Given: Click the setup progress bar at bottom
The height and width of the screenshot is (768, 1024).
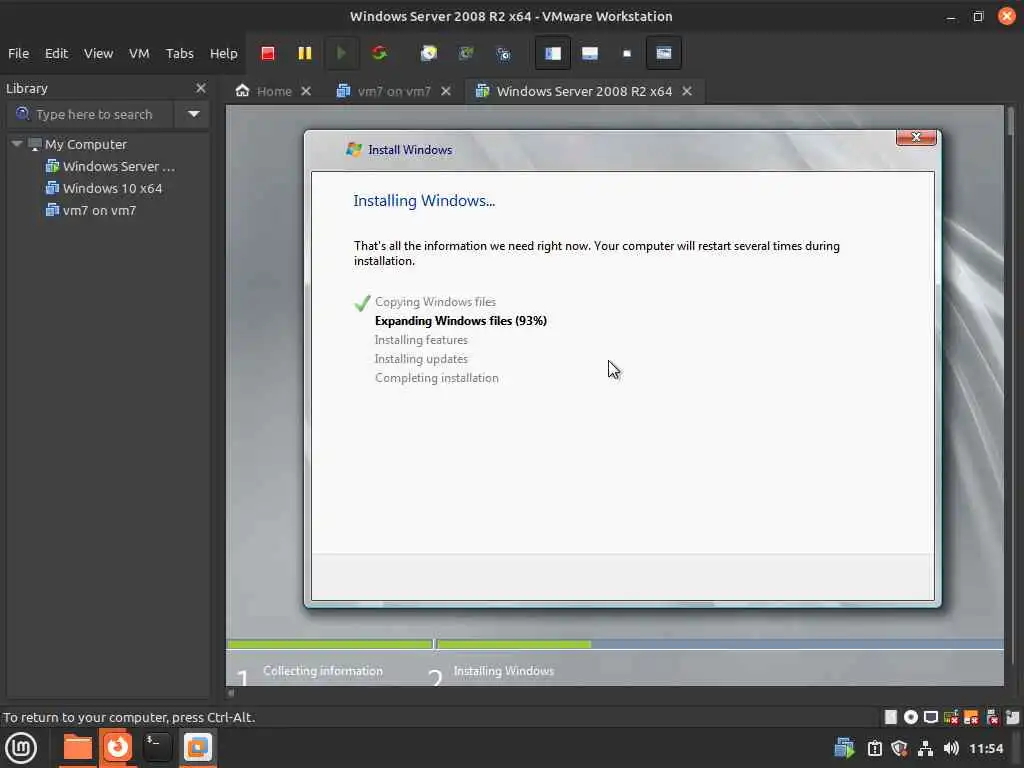Looking at the screenshot, I should tap(615, 645).
